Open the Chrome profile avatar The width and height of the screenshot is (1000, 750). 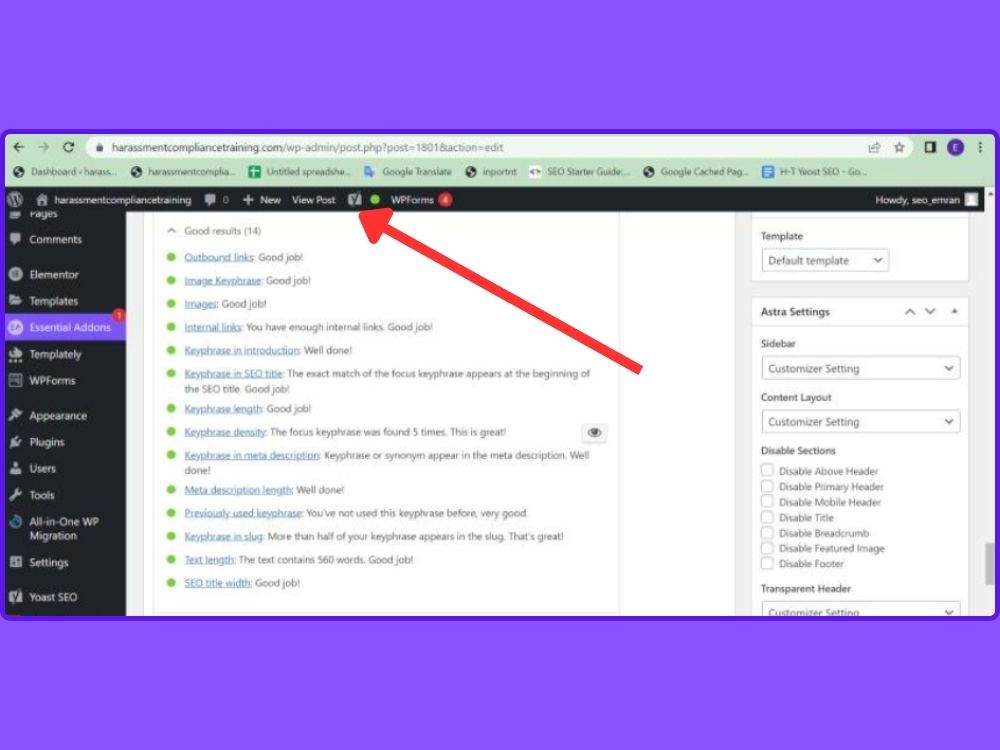[955, 147]
